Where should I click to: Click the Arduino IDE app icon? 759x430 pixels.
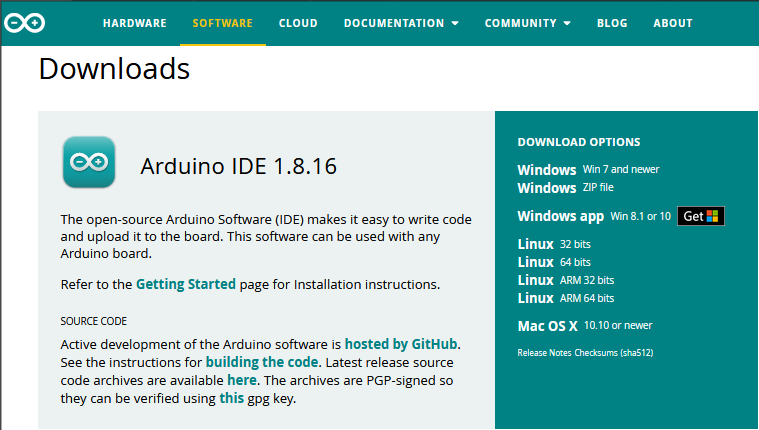[89, 162]
